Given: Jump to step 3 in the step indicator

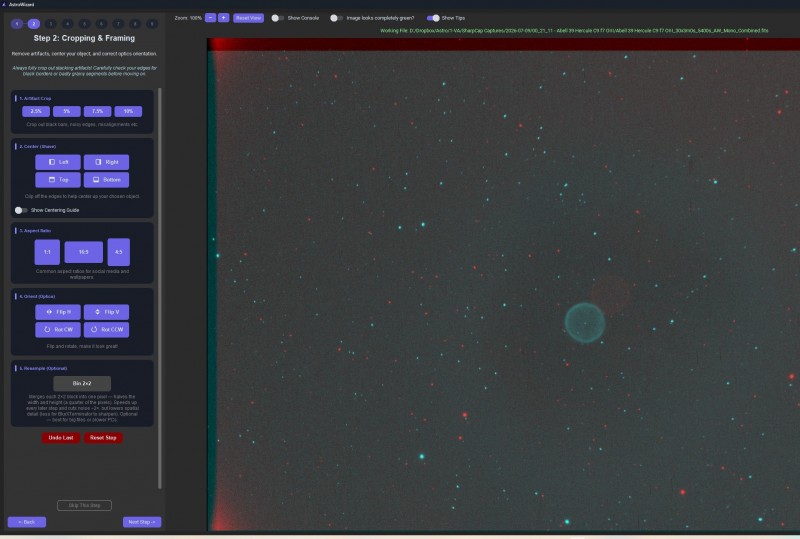Looking at the screenshot, I should (51, 24).
